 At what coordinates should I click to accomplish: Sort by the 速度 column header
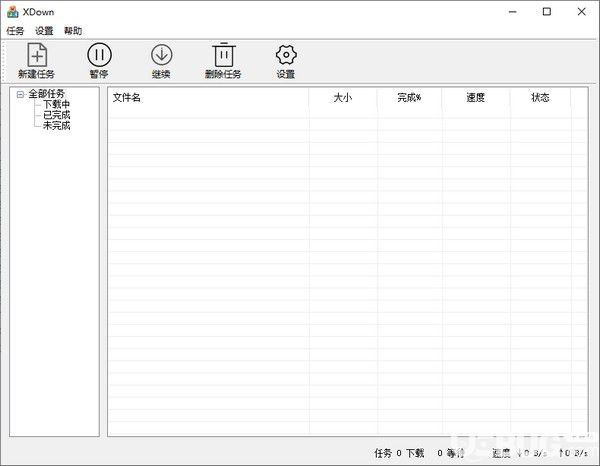(x=476, y=98)
